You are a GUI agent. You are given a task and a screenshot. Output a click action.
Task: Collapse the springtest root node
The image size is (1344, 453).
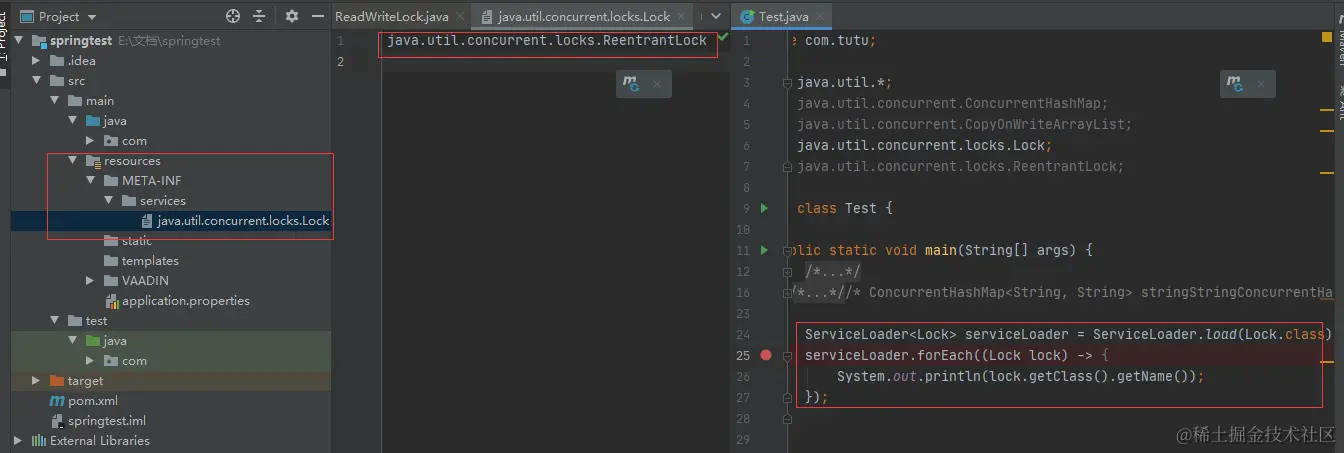coord(20,41)
